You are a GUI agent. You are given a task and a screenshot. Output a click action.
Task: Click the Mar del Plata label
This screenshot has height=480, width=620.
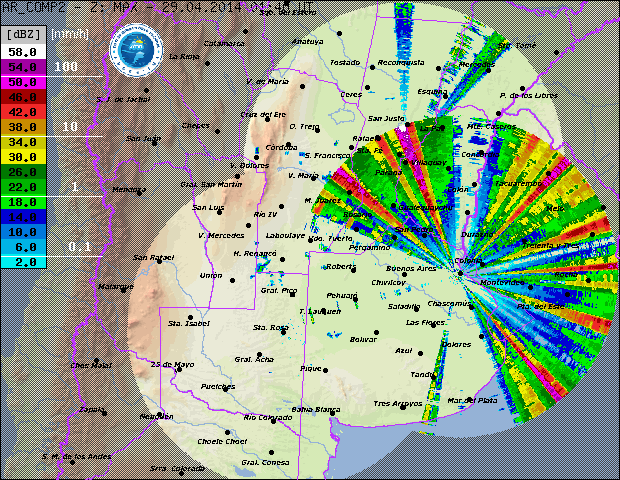pyautogui.click(x=472, y=400)
